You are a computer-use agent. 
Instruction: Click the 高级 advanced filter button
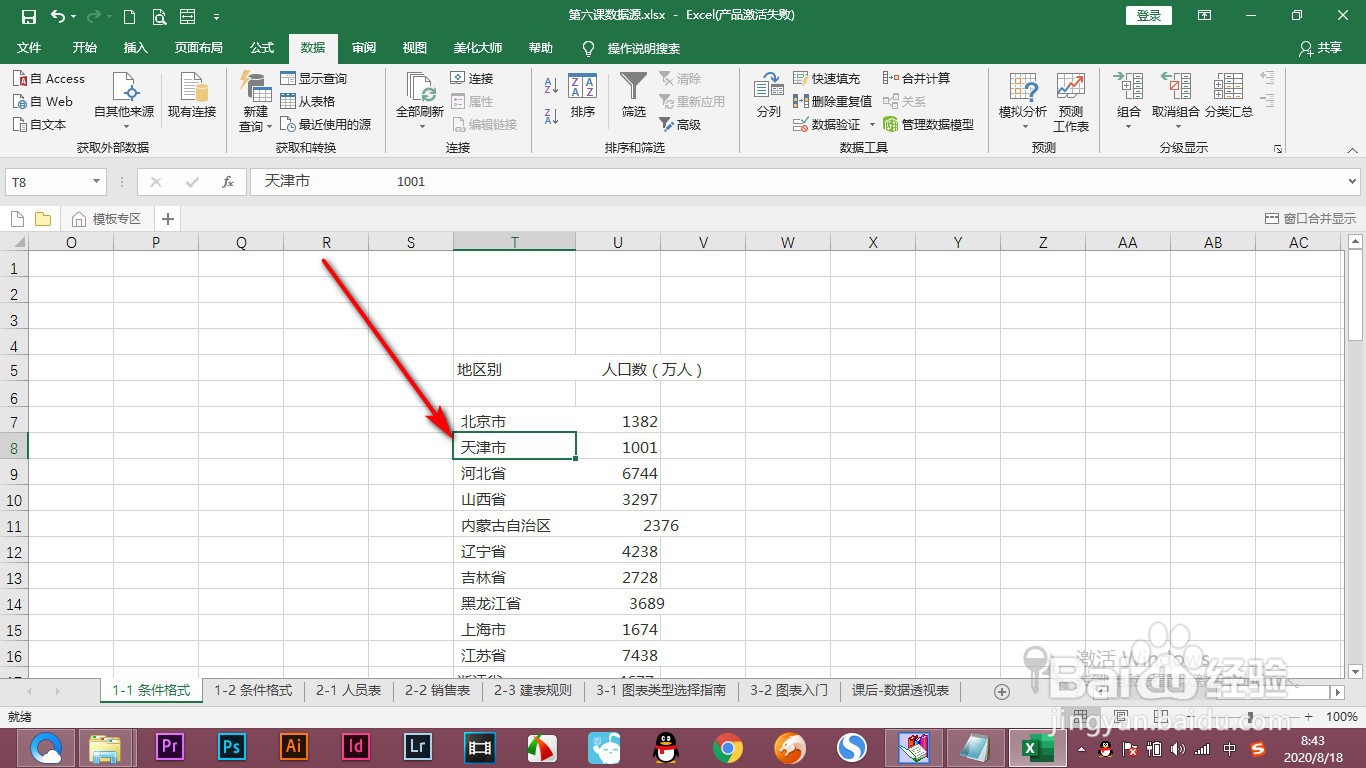691,124
